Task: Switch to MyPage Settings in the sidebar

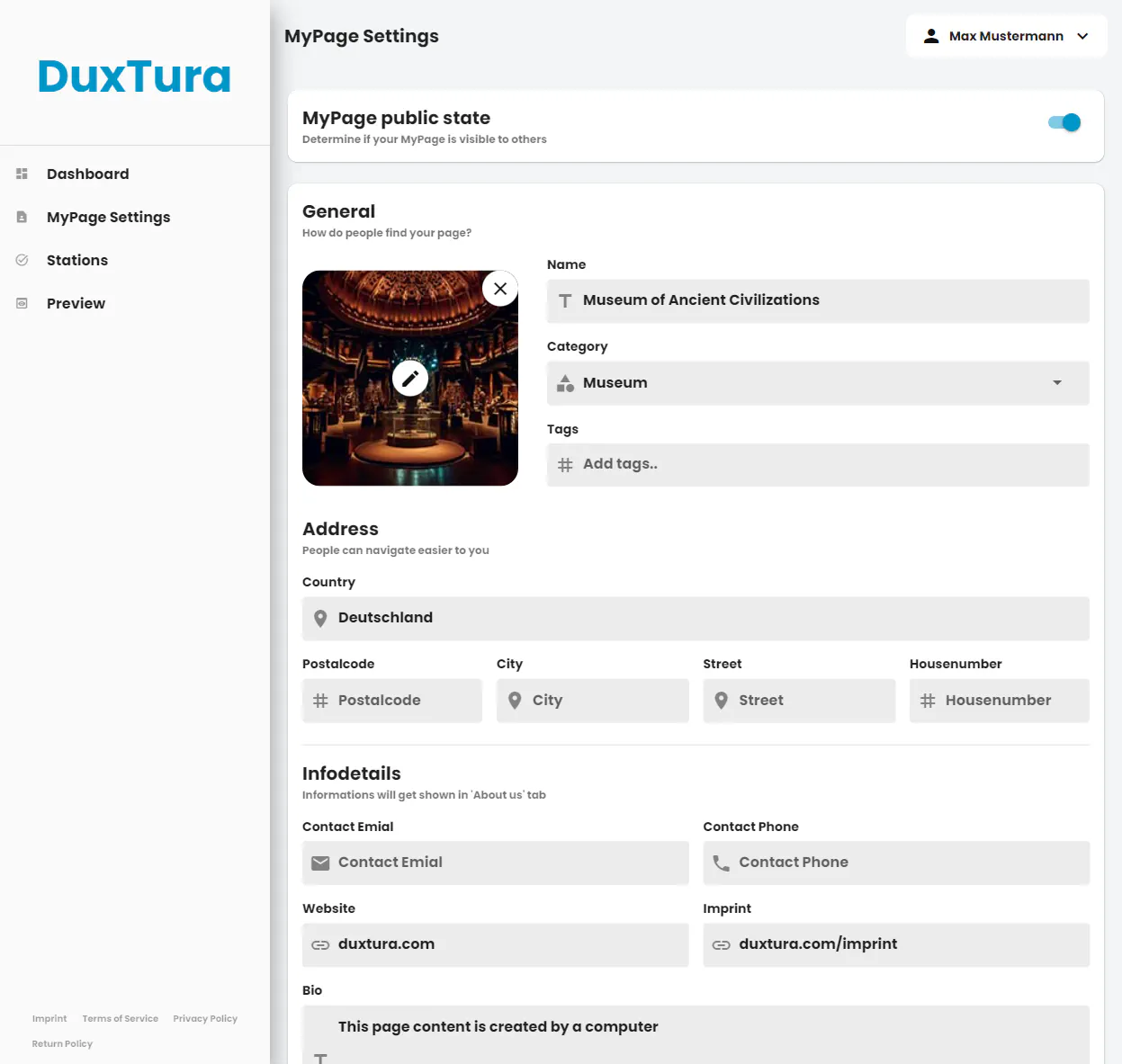Action: [x=108, y=217]
